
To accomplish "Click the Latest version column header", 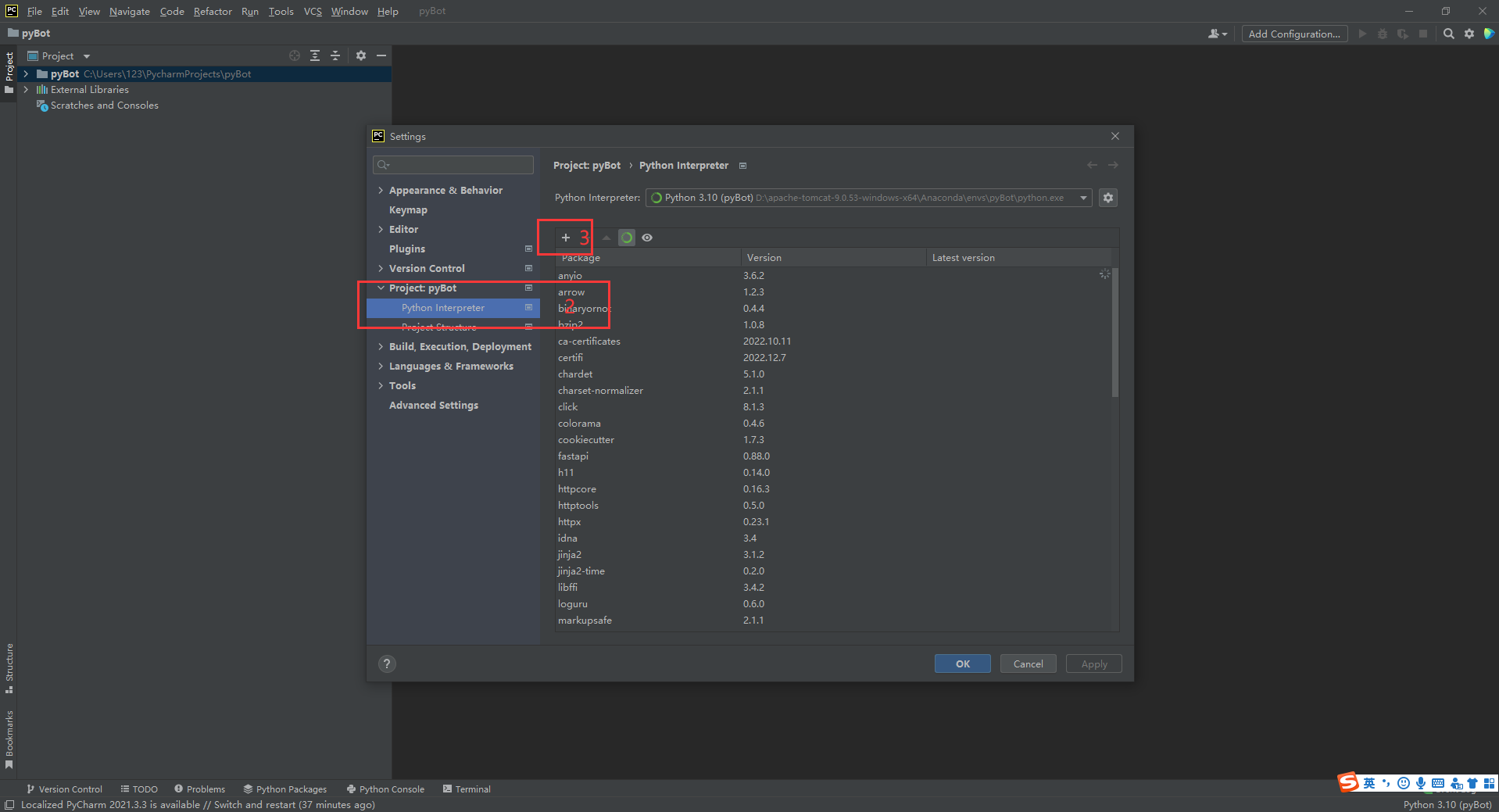I will pyautogui.click(x=1018, y=258).
